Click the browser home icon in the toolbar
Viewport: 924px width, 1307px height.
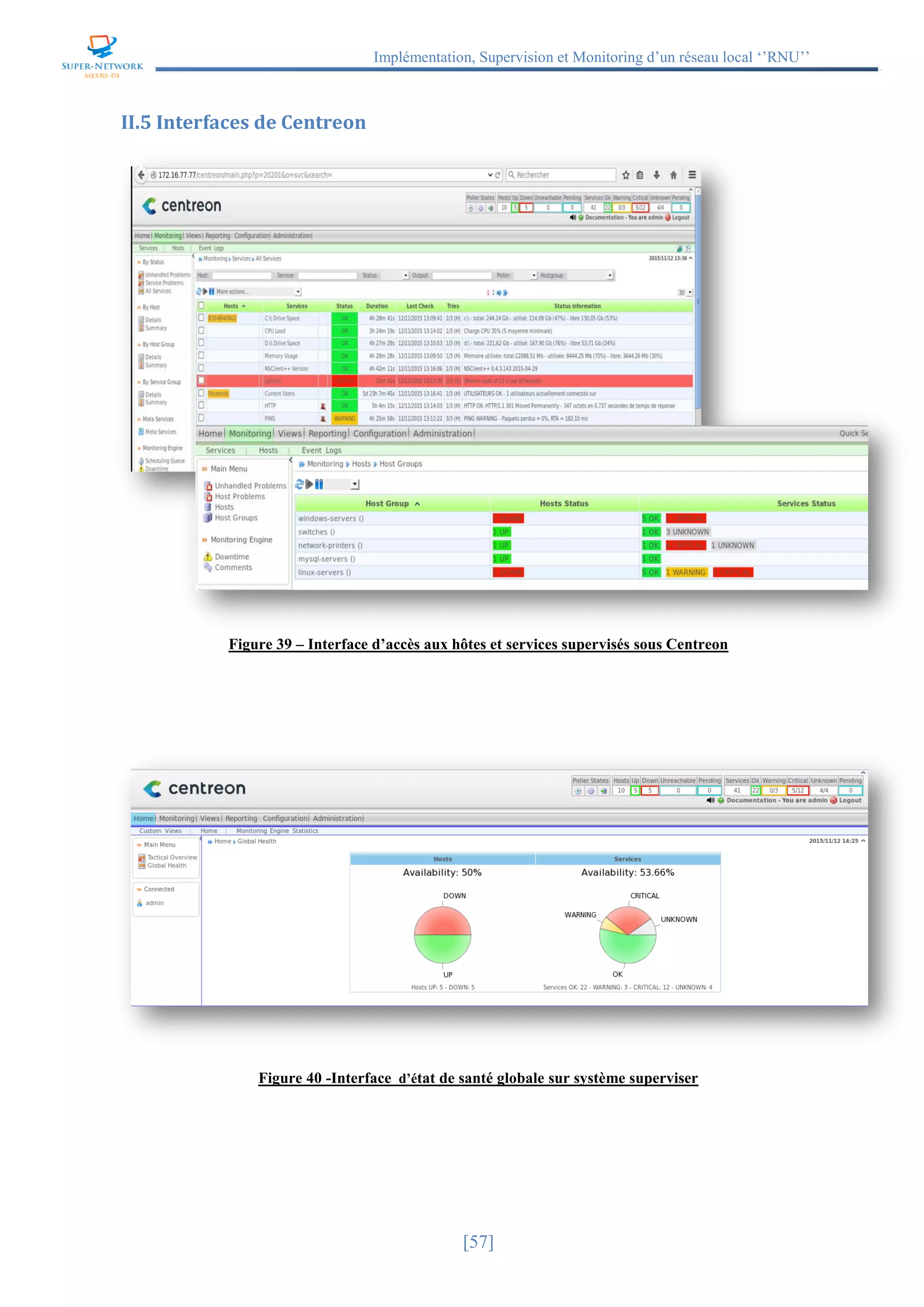[x=674, y=175]
